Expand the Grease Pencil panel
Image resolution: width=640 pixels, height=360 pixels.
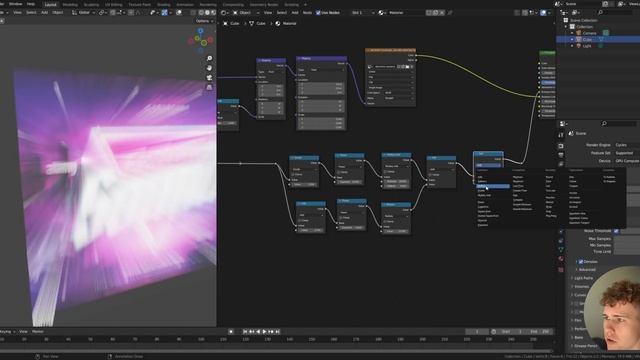[x=584, y=346]
